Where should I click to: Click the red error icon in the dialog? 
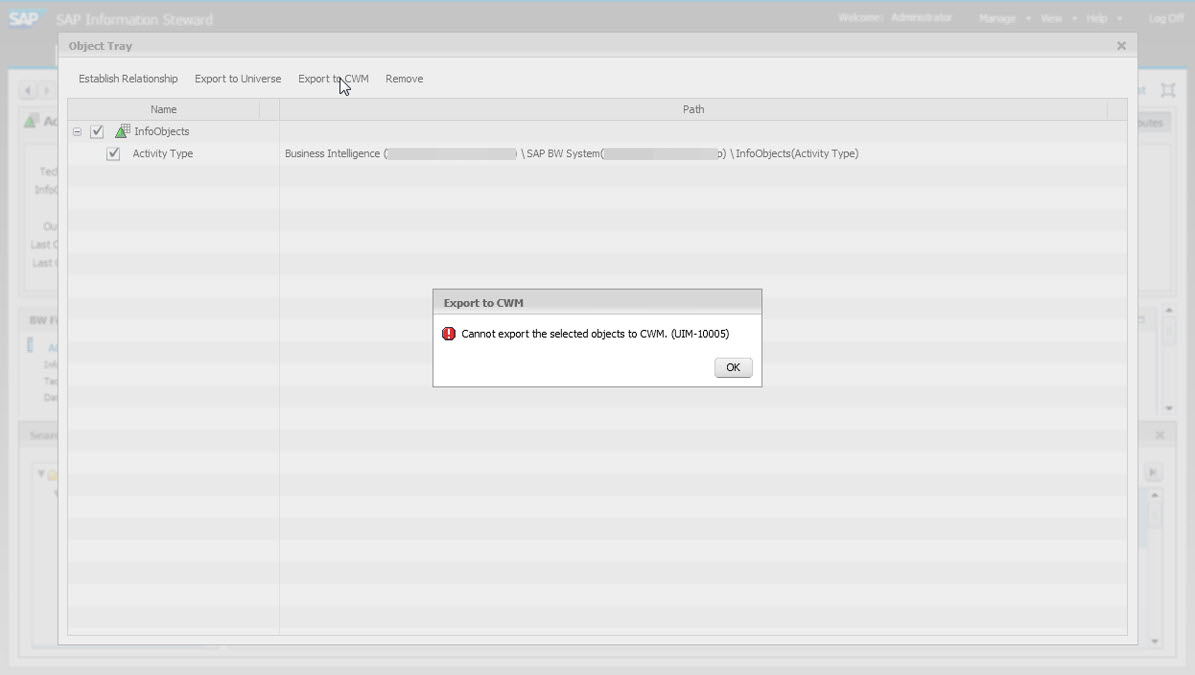449,334
